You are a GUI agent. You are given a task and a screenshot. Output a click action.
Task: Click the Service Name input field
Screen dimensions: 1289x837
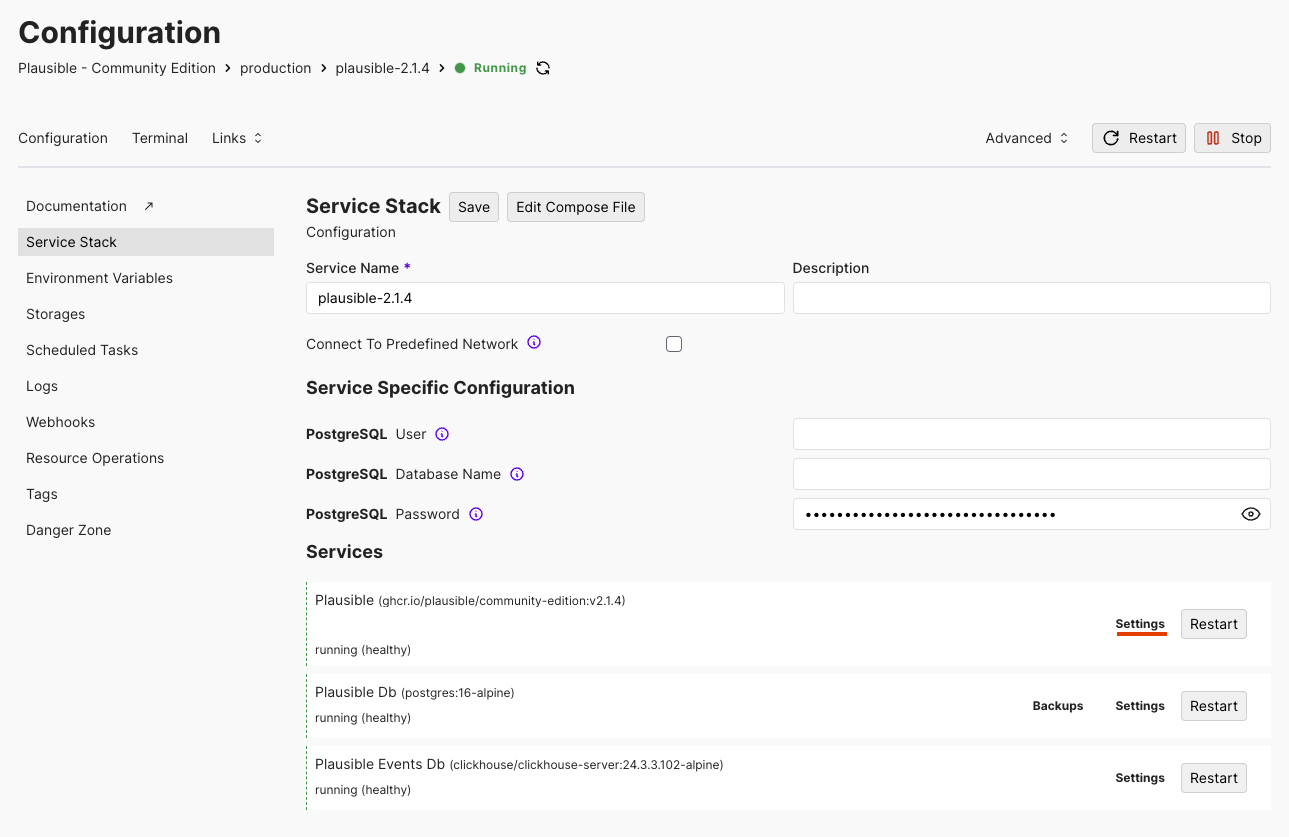[545, 298]
